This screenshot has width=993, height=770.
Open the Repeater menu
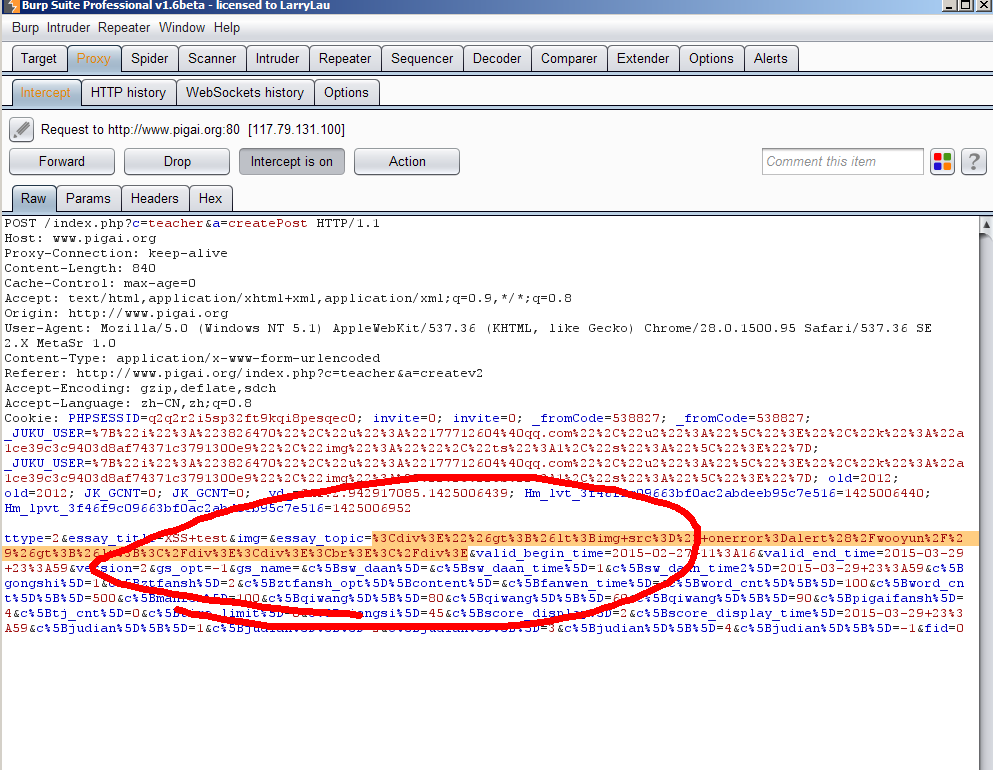point(124,28)
